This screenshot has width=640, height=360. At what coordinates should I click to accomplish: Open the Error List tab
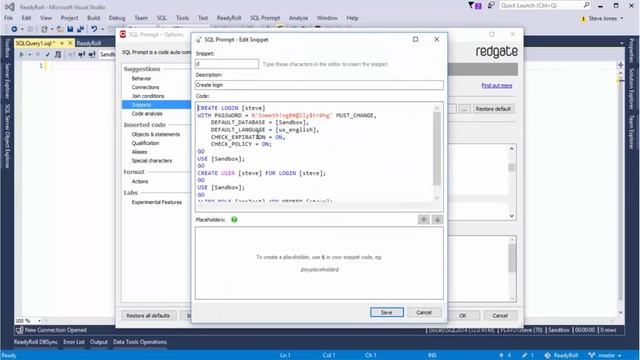pos(74,342)
